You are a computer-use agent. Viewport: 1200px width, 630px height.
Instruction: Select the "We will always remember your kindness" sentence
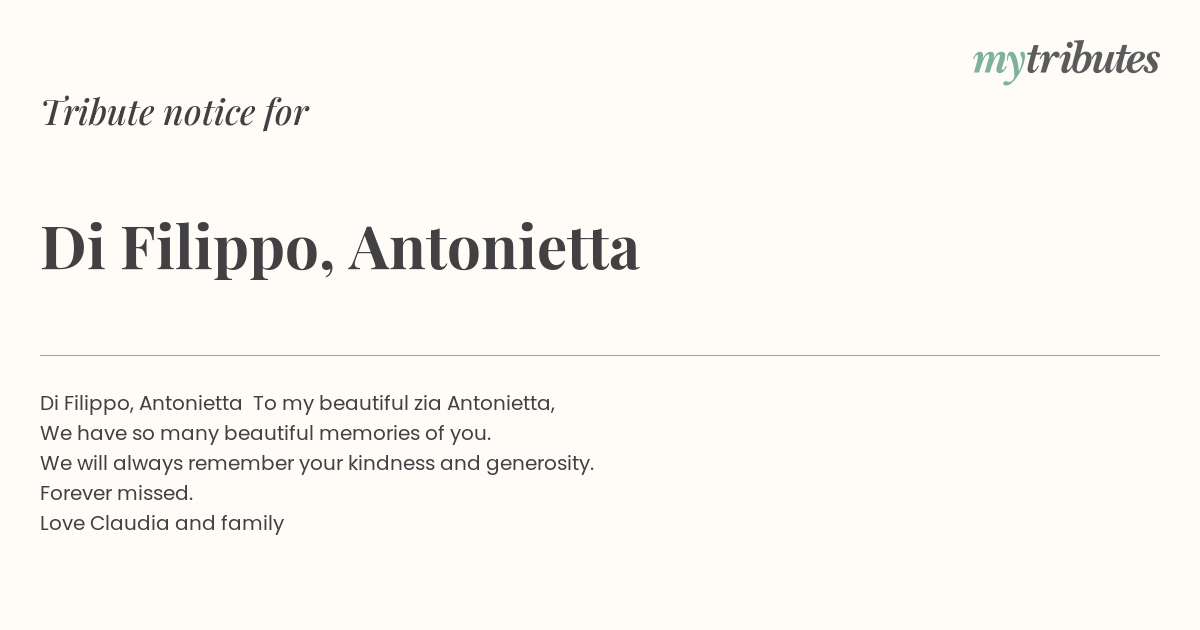click(x=317, y=463)
